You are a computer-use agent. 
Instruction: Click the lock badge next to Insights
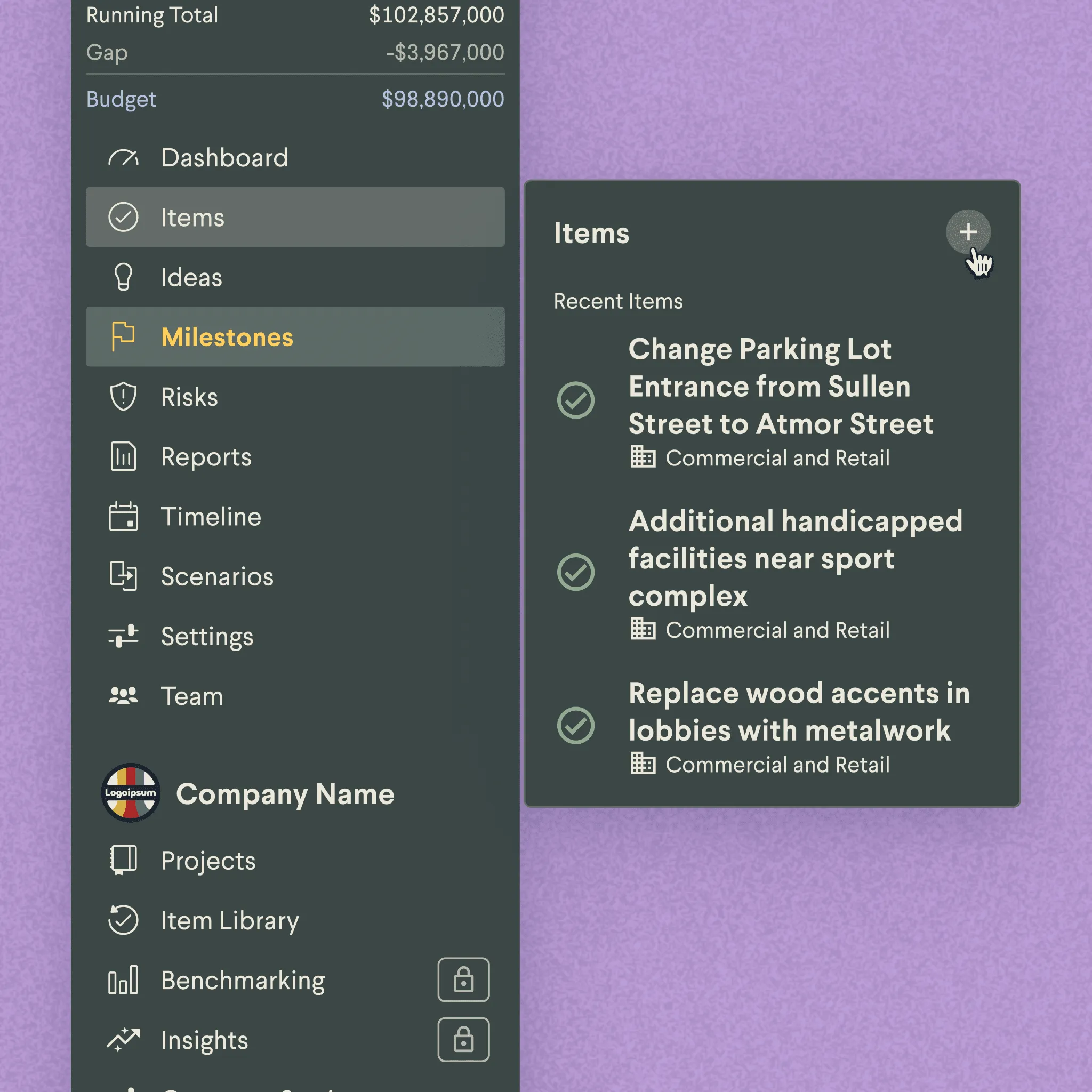point(463,1040)
